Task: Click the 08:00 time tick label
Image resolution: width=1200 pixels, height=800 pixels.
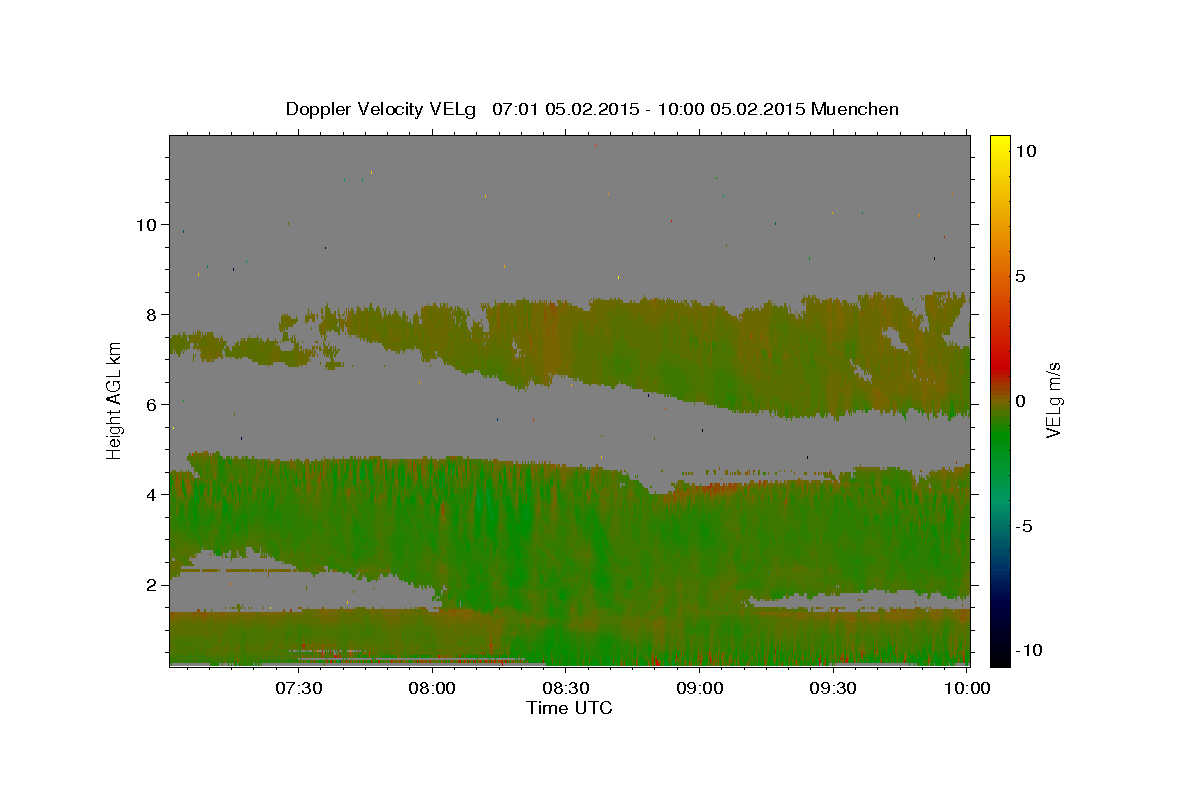Action: (433, 688)
